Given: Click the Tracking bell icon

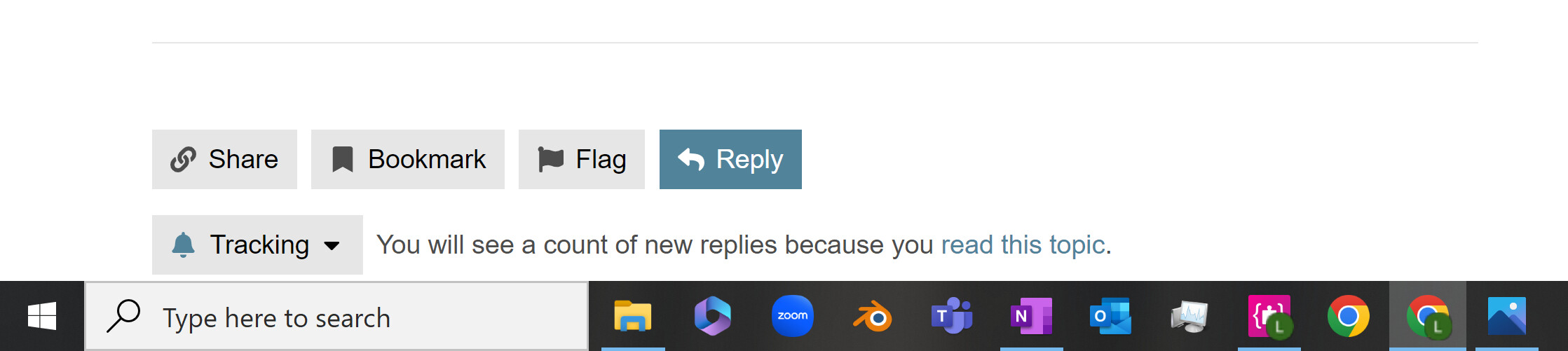Looking at the screenshot, I should (183, 245).
